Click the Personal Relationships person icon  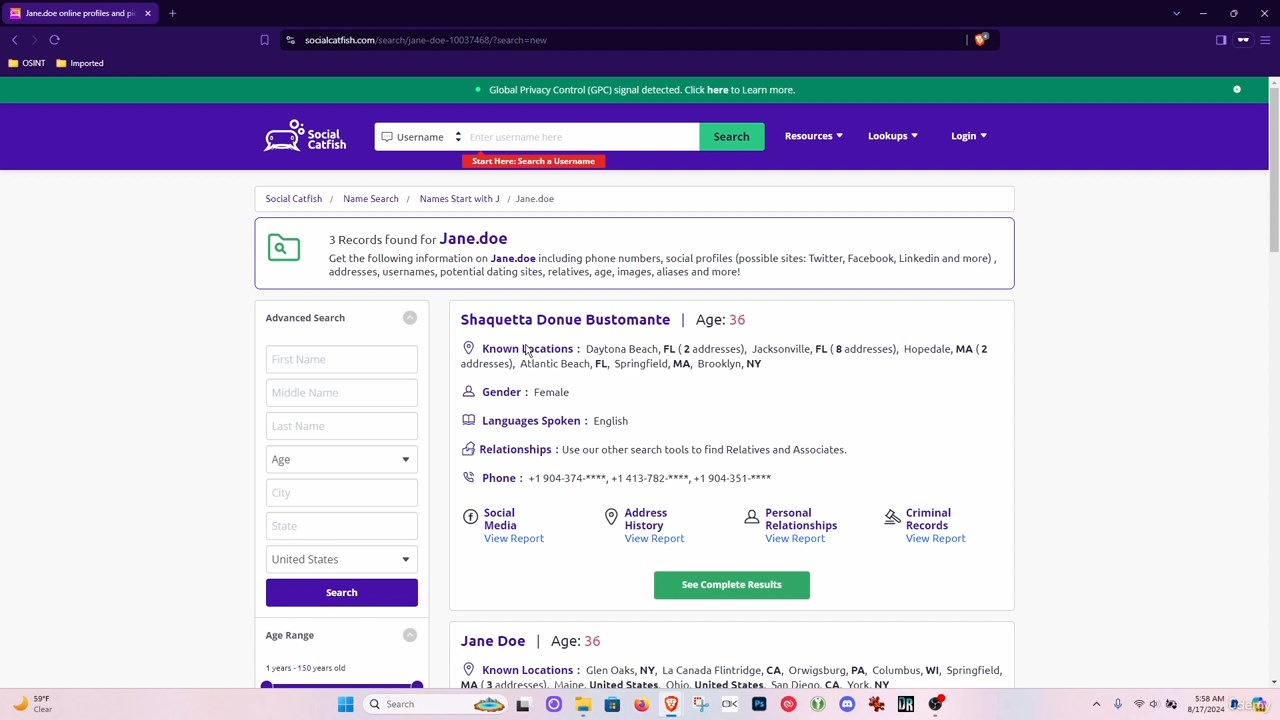(752, 517)
